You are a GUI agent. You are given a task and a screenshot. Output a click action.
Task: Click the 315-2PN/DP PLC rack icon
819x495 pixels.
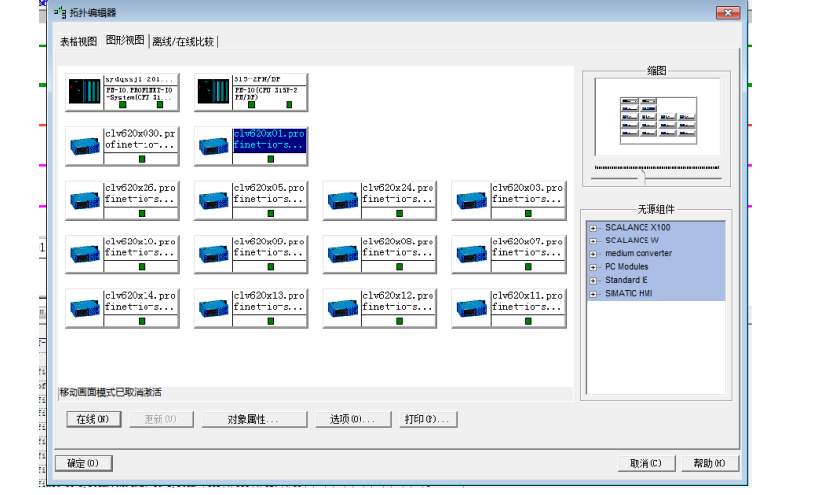point(214,92)
